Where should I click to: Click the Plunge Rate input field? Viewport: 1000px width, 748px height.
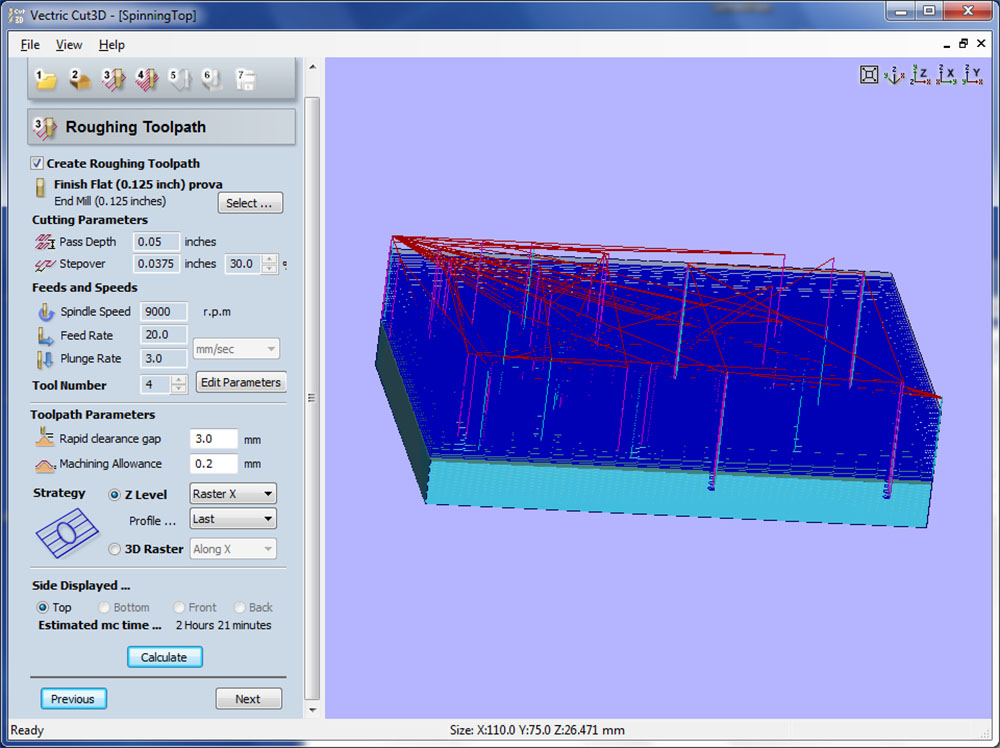click(x=163, y=358)
